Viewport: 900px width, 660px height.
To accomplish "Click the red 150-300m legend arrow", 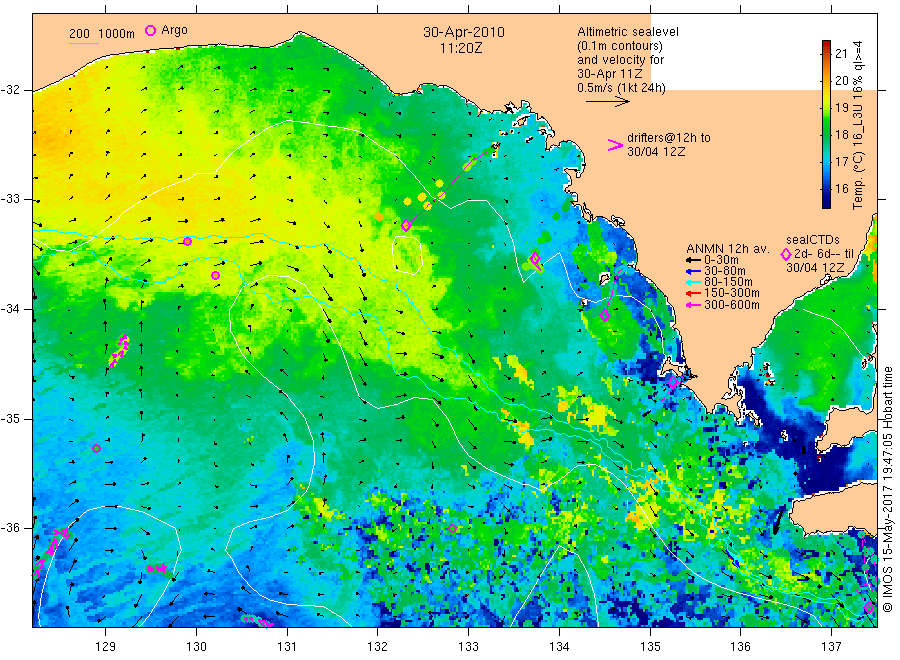I will 694,294.
